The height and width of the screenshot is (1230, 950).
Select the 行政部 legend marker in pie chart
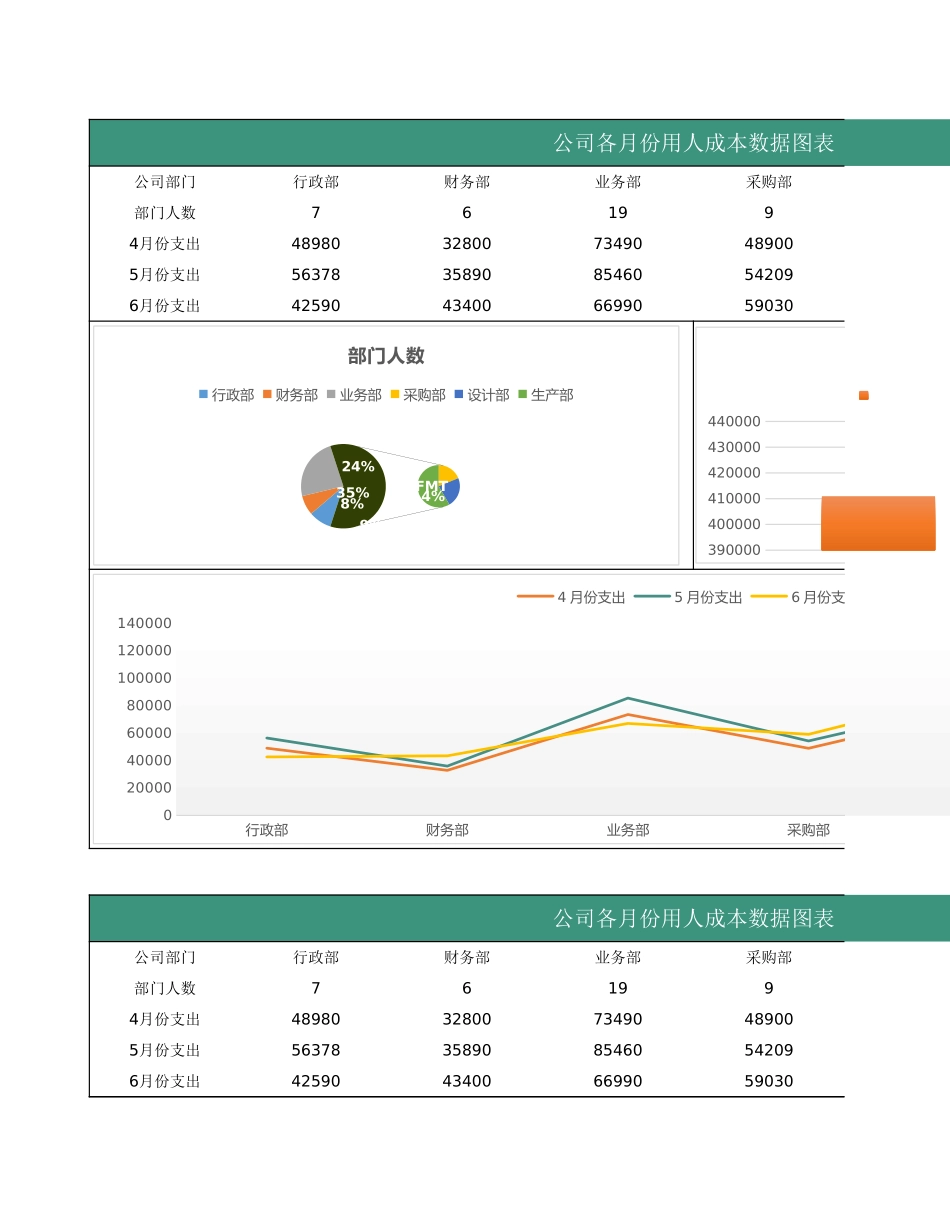point(202,395)
